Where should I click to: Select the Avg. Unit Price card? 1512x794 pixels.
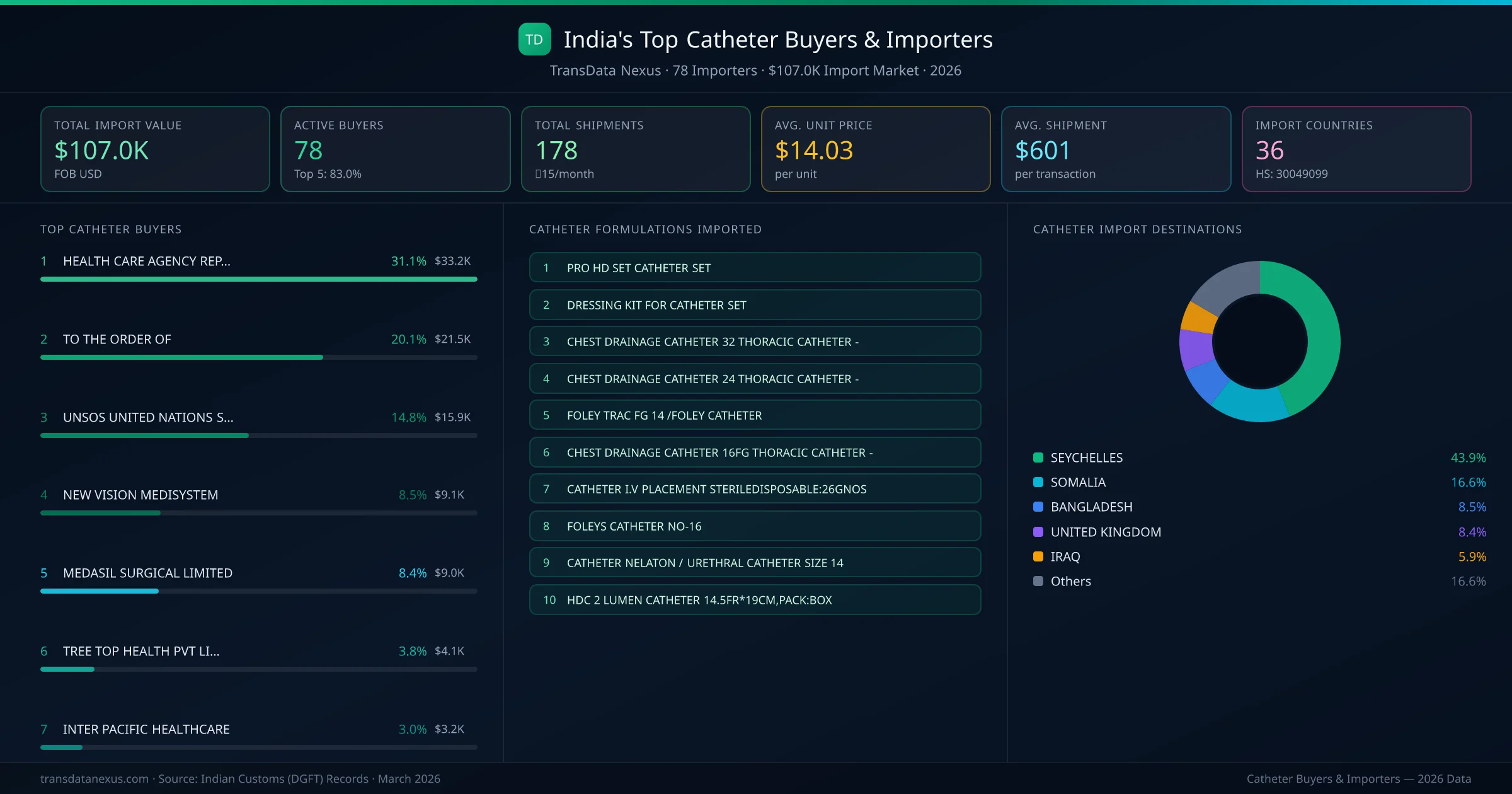876,149
